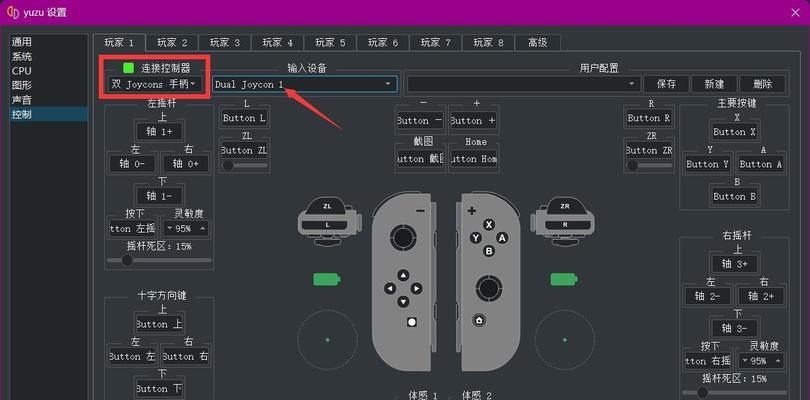Click the right Joycon battery indicator

564,280
